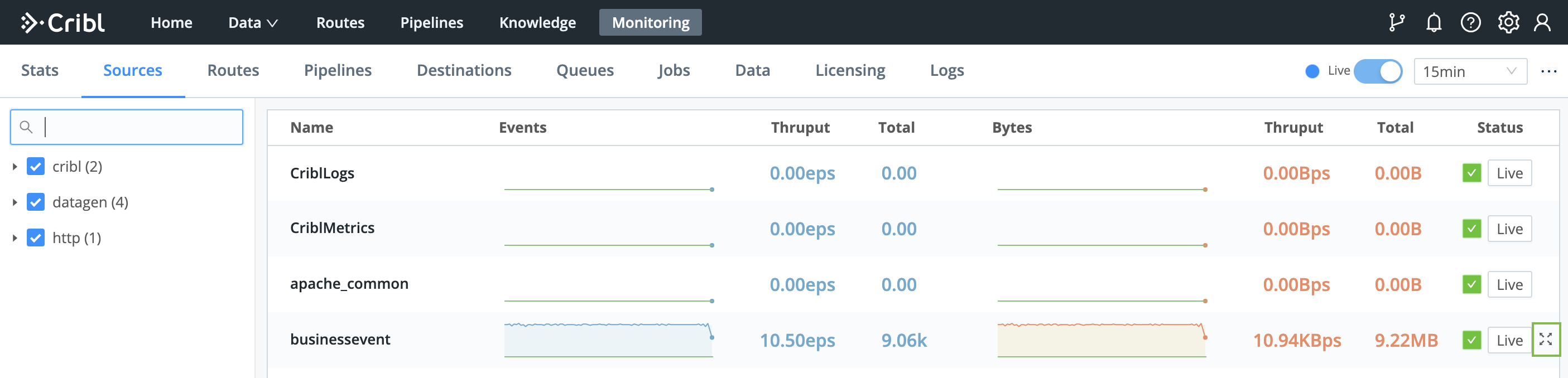Select the Sources tab

[133, 70]
